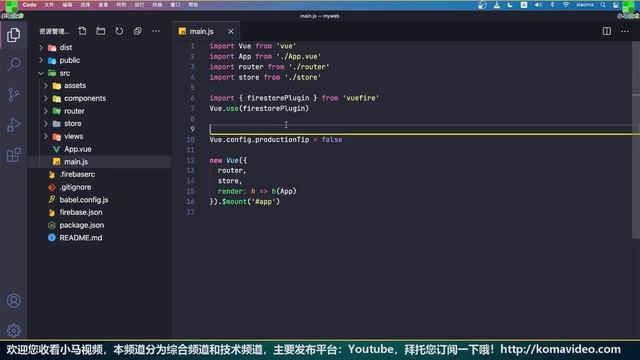The height and width of the screenshot is (360, 640).
Task: Switch to the main.js tab
Action: click(x=201, y=31)
